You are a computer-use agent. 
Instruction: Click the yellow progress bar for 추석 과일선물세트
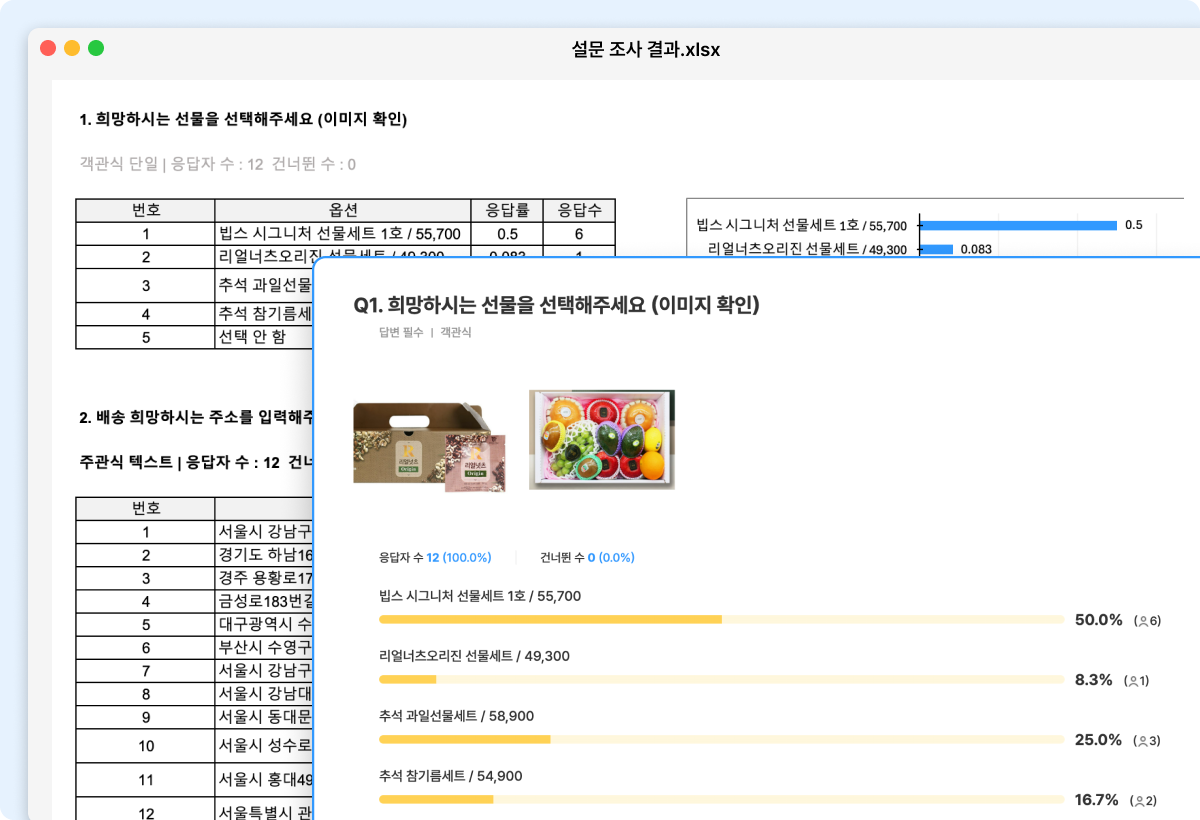point(463,741)
